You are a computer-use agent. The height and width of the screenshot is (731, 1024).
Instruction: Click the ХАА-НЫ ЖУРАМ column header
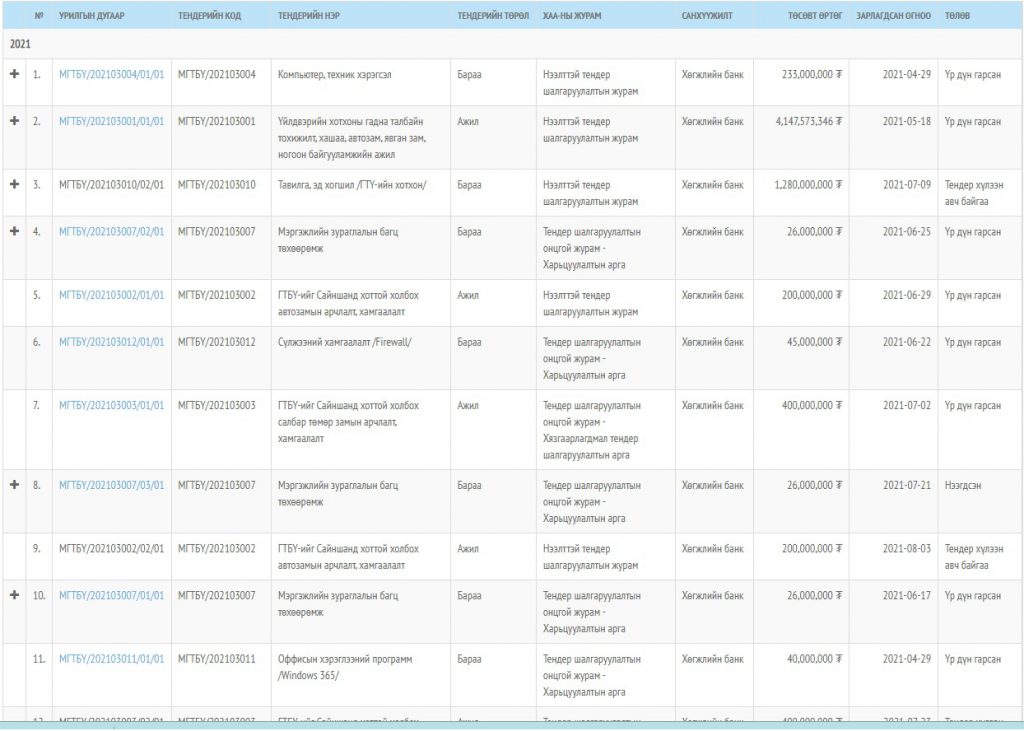pos(572,16)
